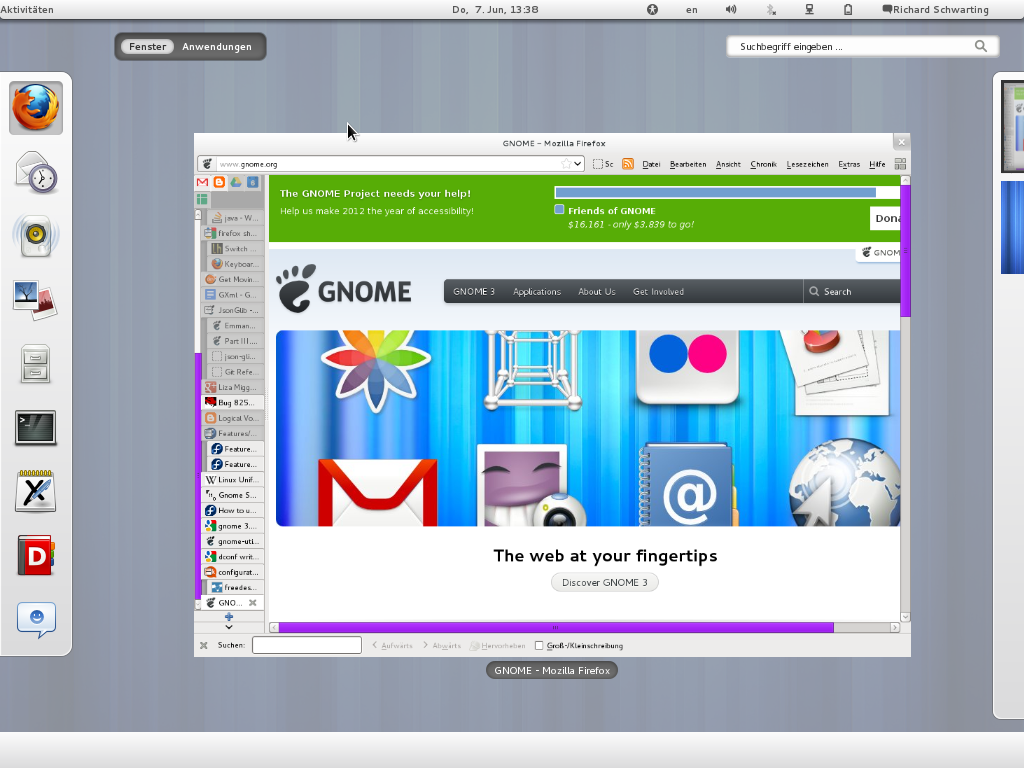Click the Google Drive pinned tab icon

236,182
